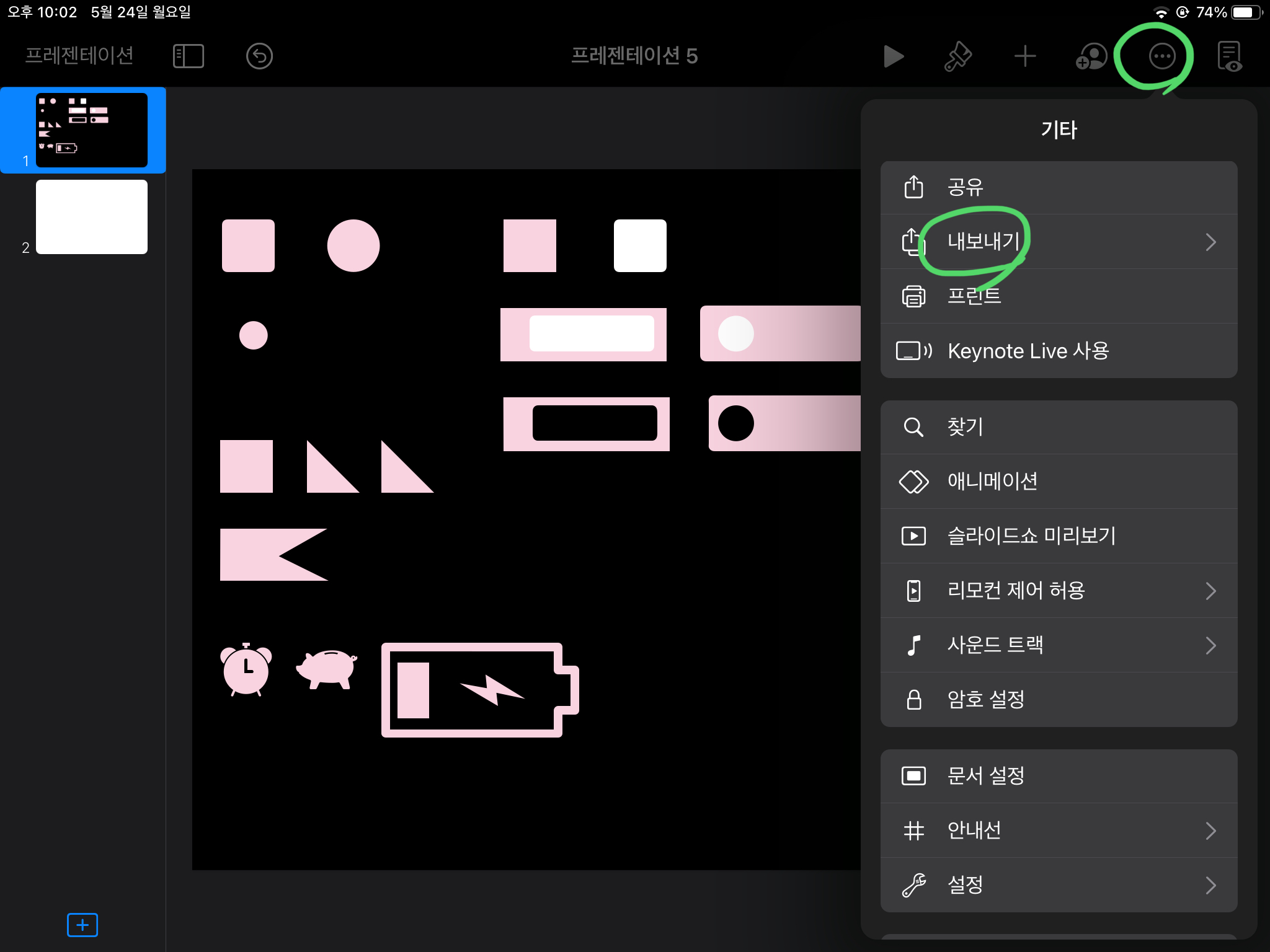Image resolution: width=1270 pixels, height=952 pixels.
Task: Tap the Play slideshow button
Action: 893,56
